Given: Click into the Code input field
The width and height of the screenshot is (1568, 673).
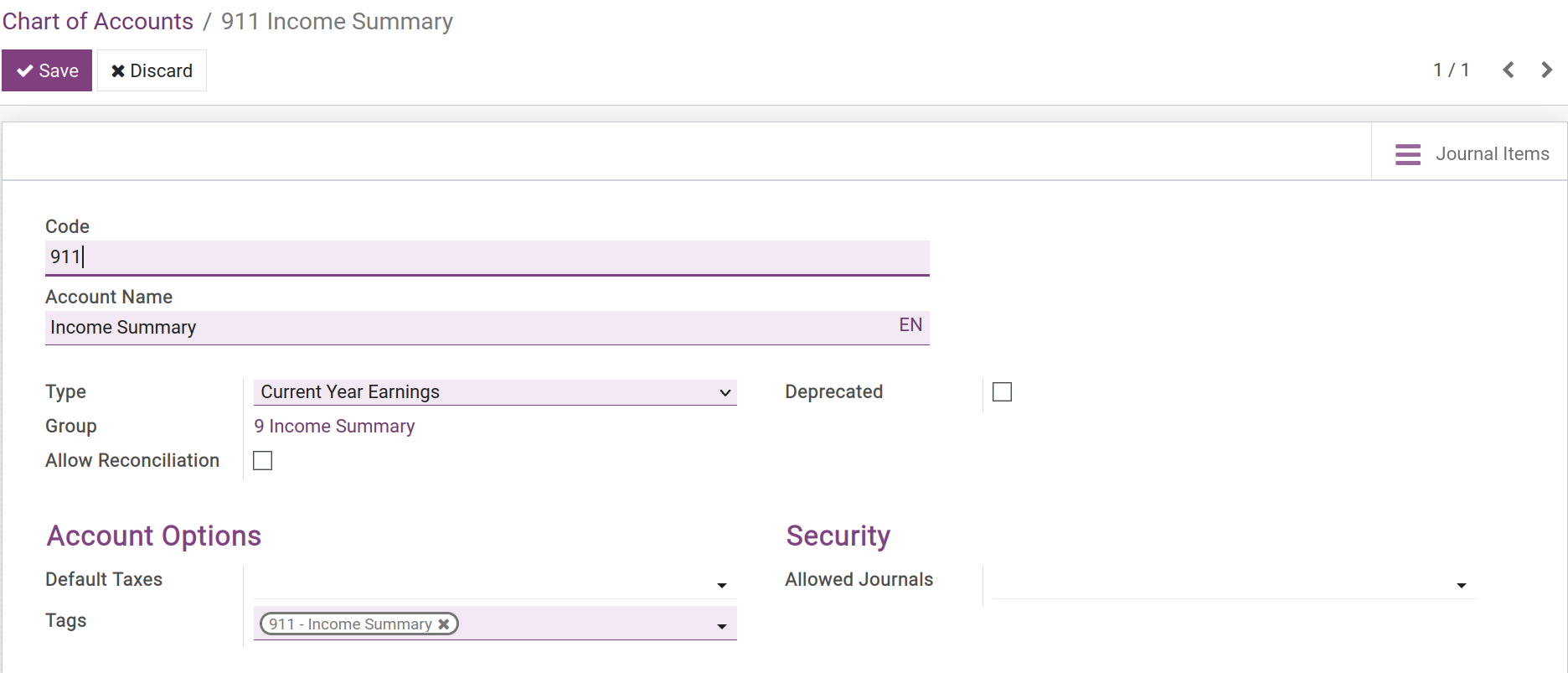Looking at the screenshot, I should tap(486, 257).
